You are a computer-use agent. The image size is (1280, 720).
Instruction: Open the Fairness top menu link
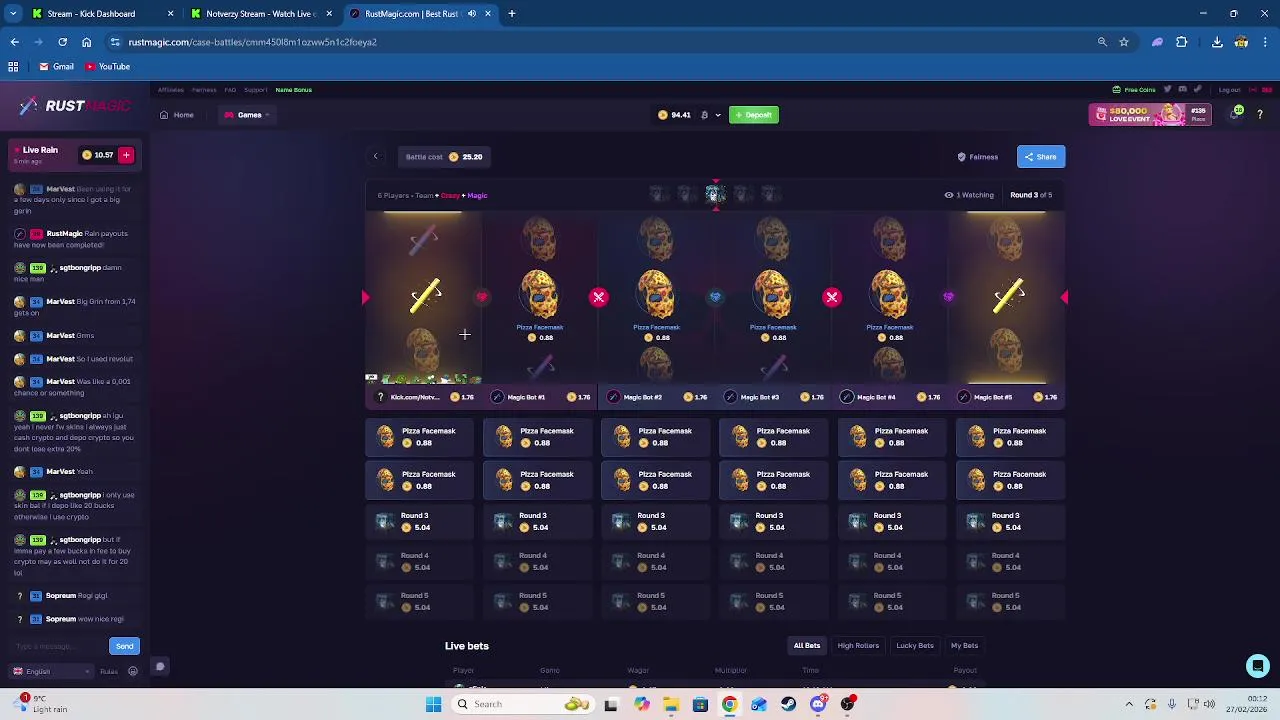point(204,90)
